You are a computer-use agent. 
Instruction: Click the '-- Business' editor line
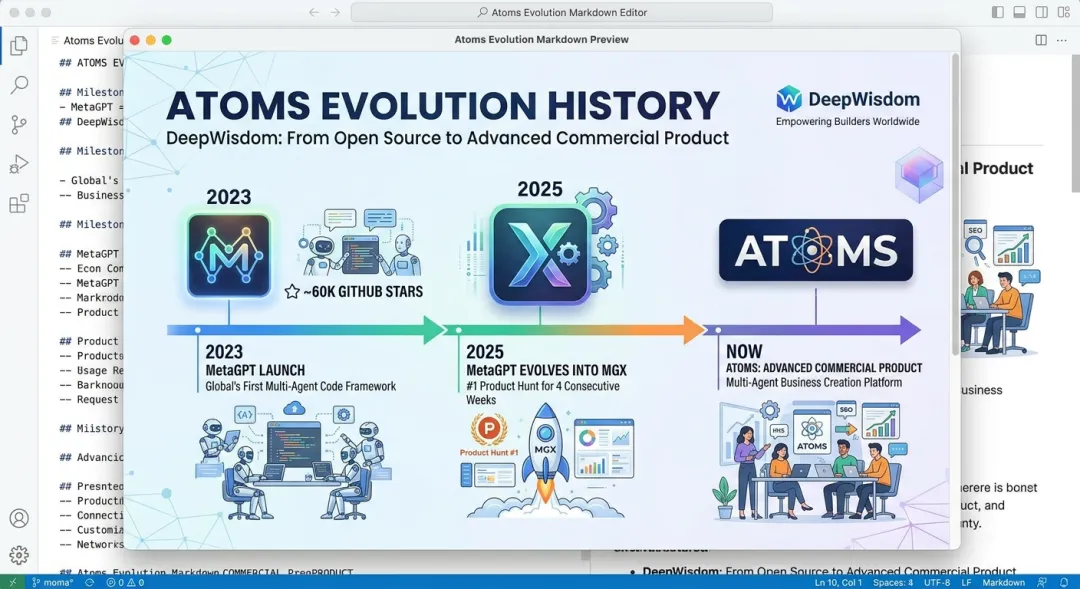click(x=92, y=195)
